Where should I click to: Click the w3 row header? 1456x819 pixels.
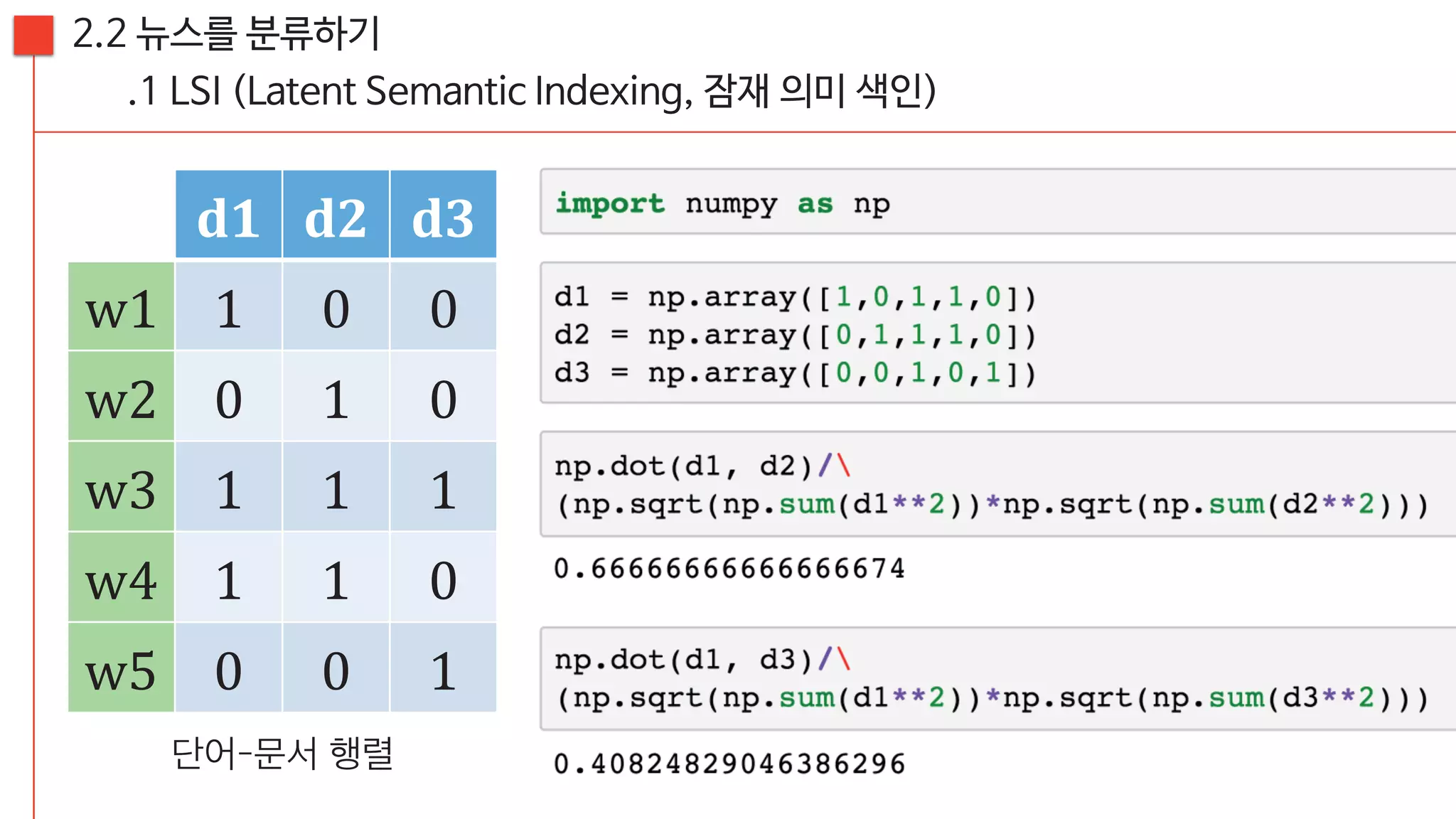(121, 486)
